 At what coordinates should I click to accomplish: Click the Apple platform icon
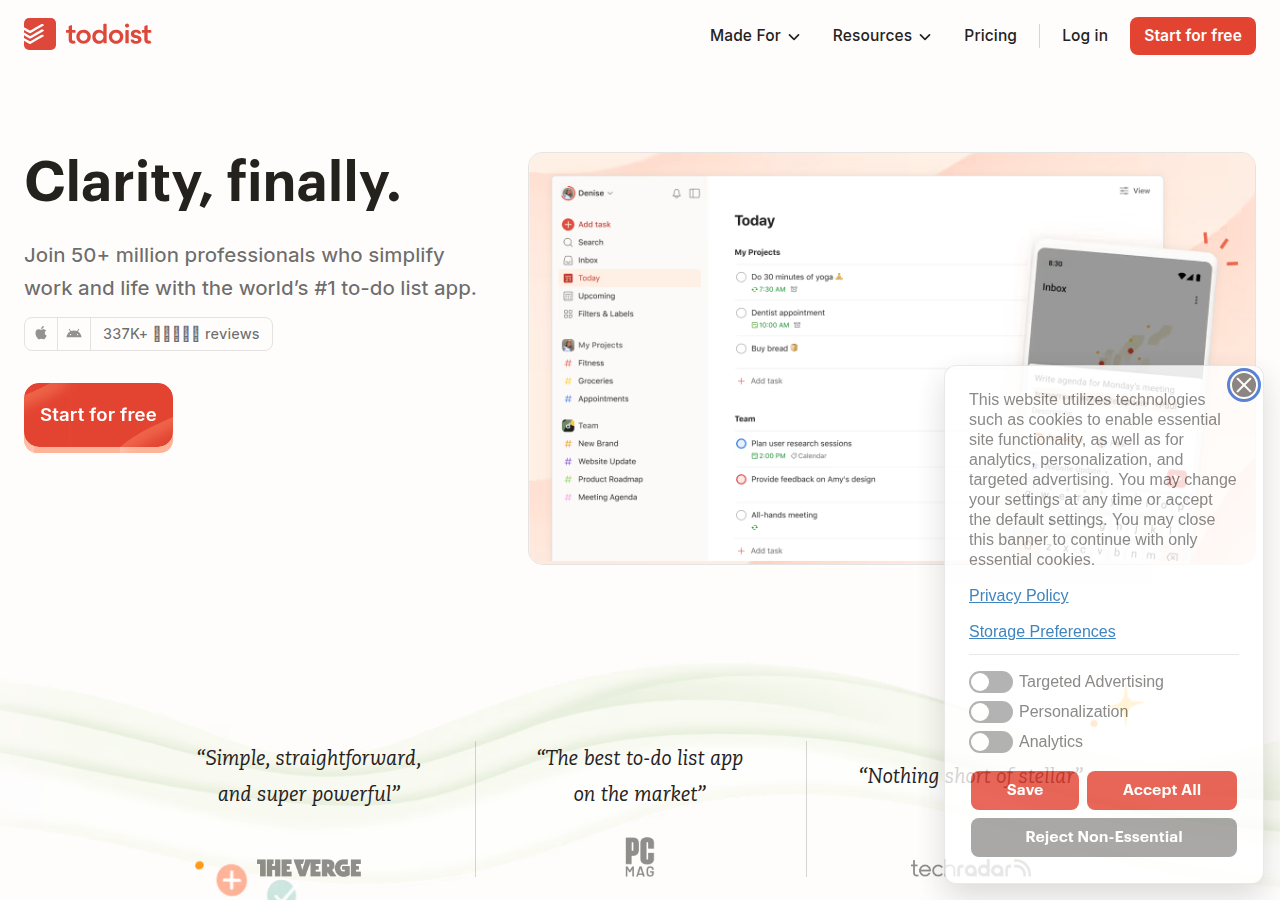tap(41, 334)
